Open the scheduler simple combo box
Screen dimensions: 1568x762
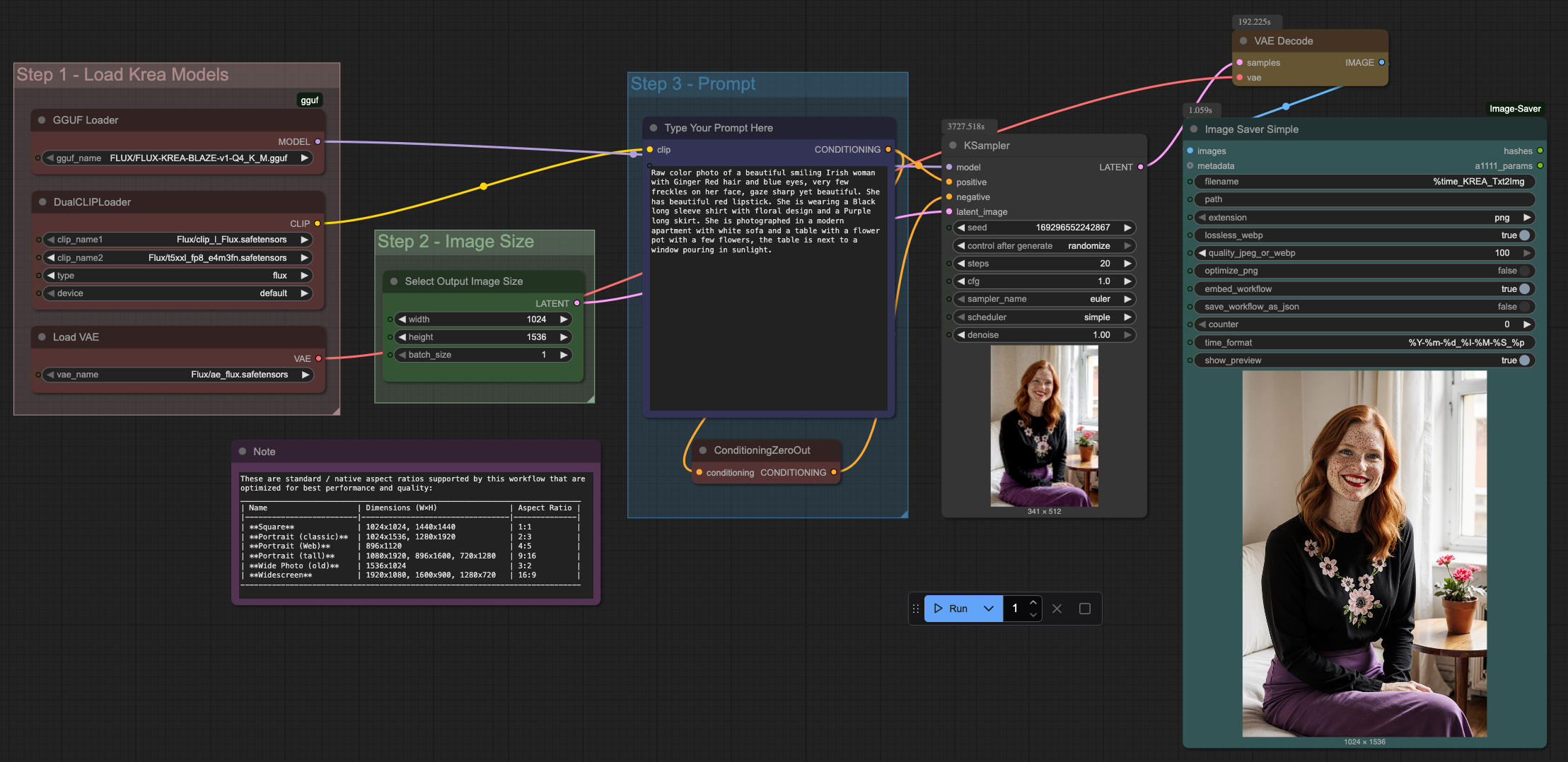point(1043,317)
